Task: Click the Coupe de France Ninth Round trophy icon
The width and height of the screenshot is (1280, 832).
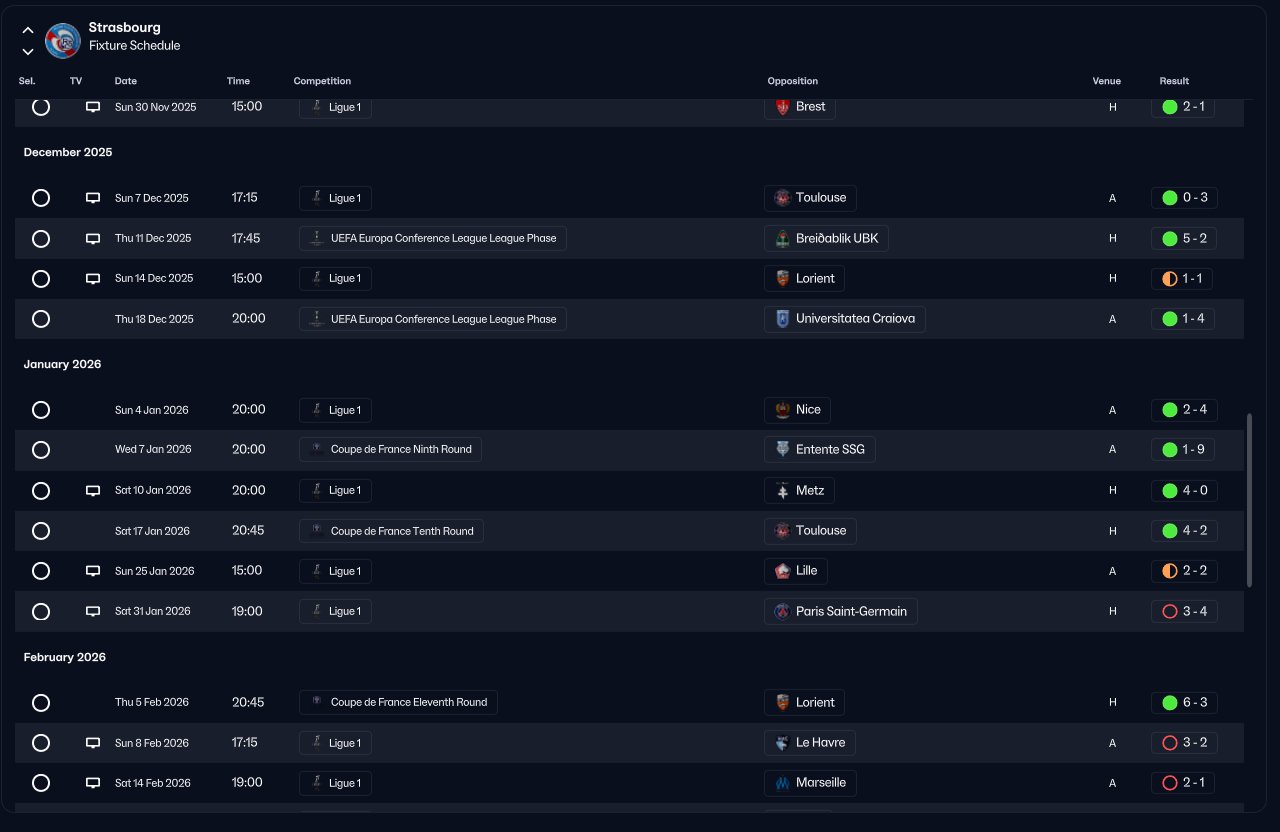Action: tap(317, 450)
